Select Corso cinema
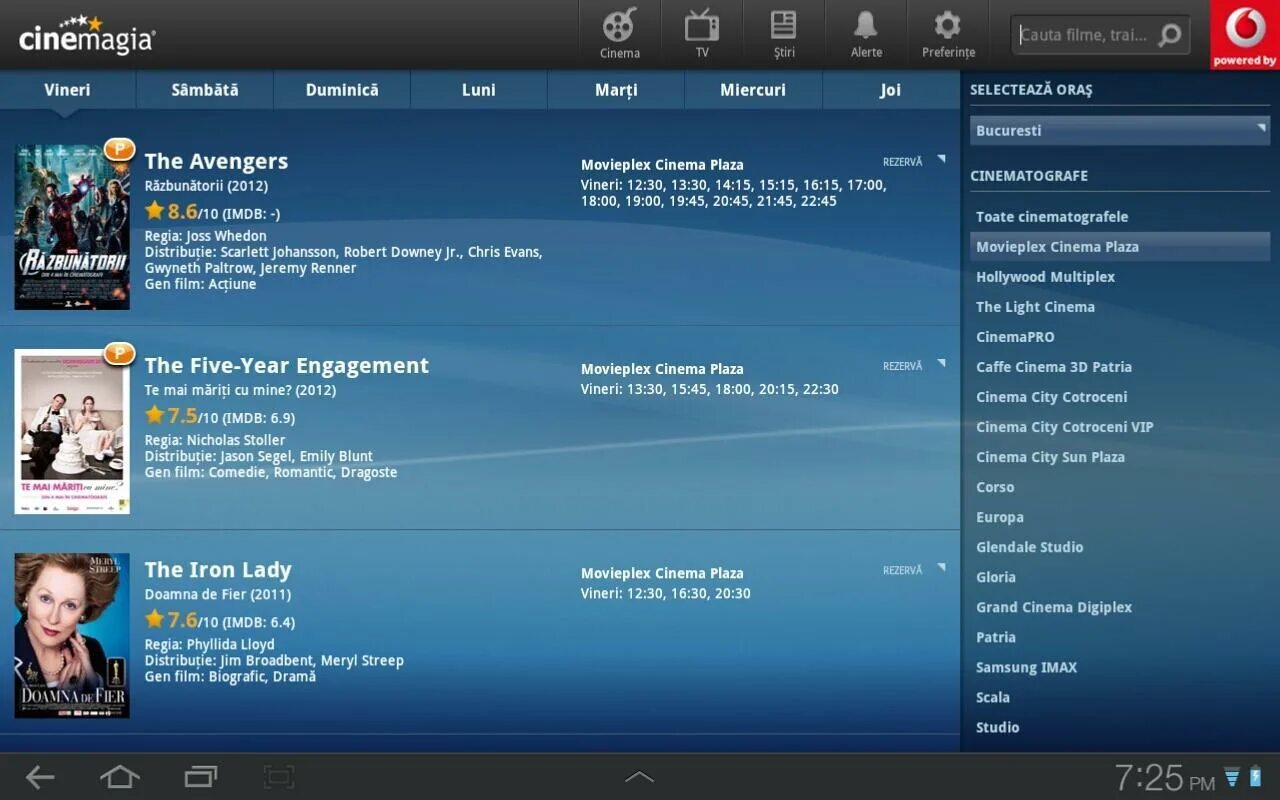Viewport: 1280px width, 800px height. point(995,487)
